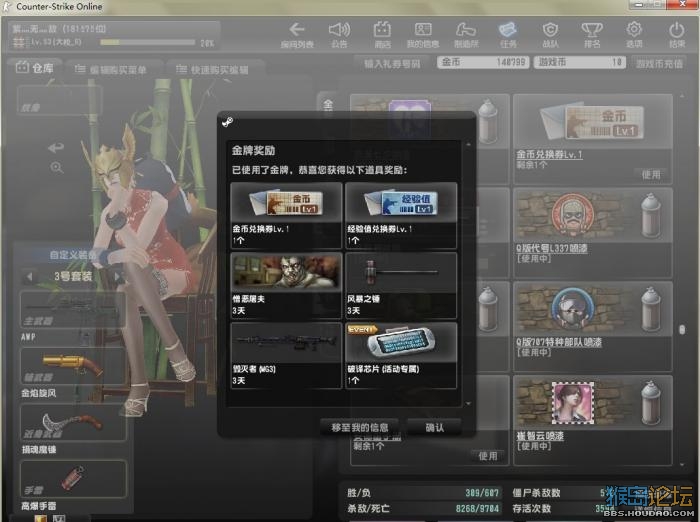The height and width of the screenshot is (522, 700).
Task: Click the Q版707 spray icon image
Action: (x=572, y=308)
